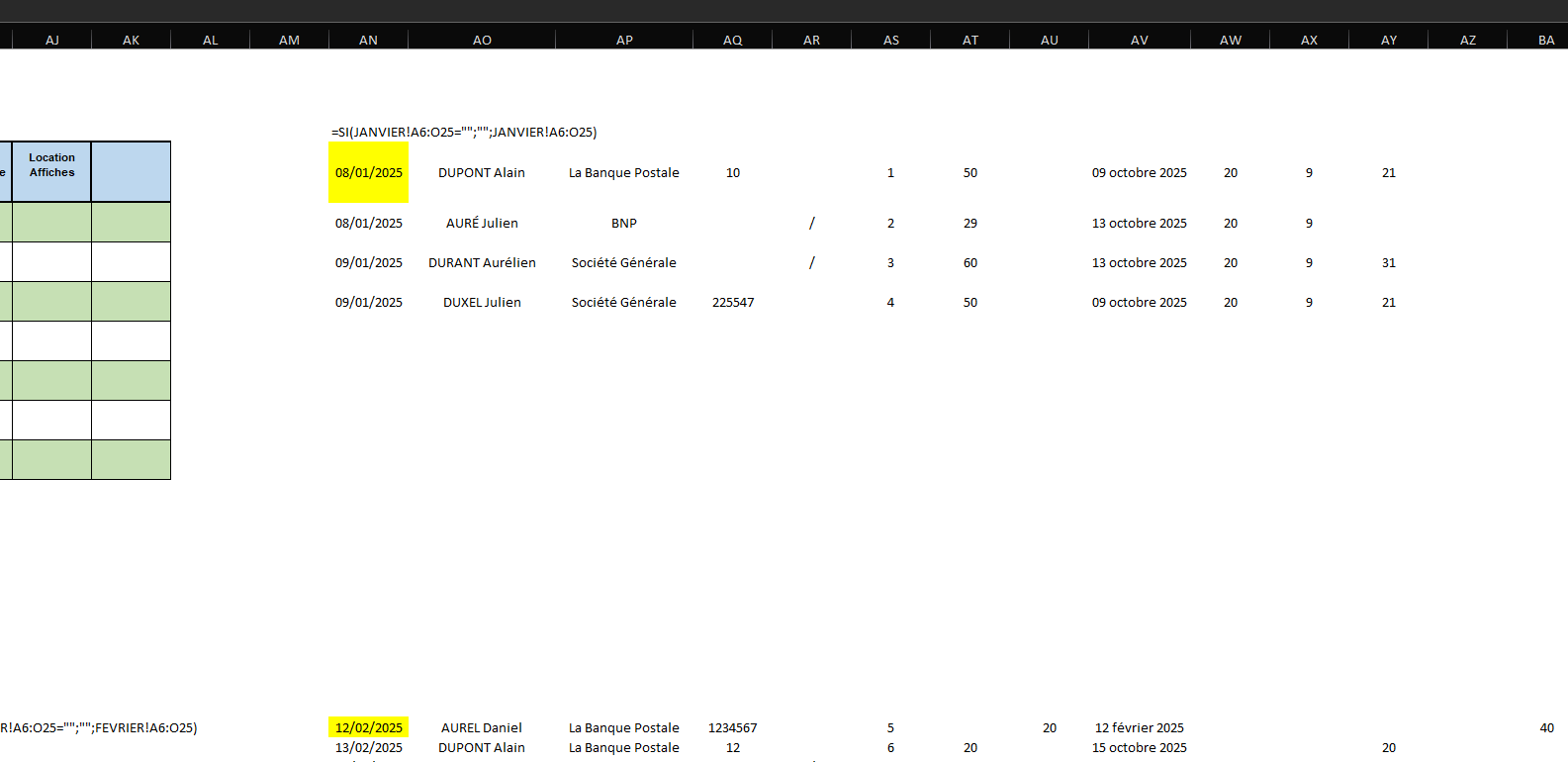Click column header AQ
This screenshot has width=1568, height=762.
pyautogui.click(x=732, y=40)
